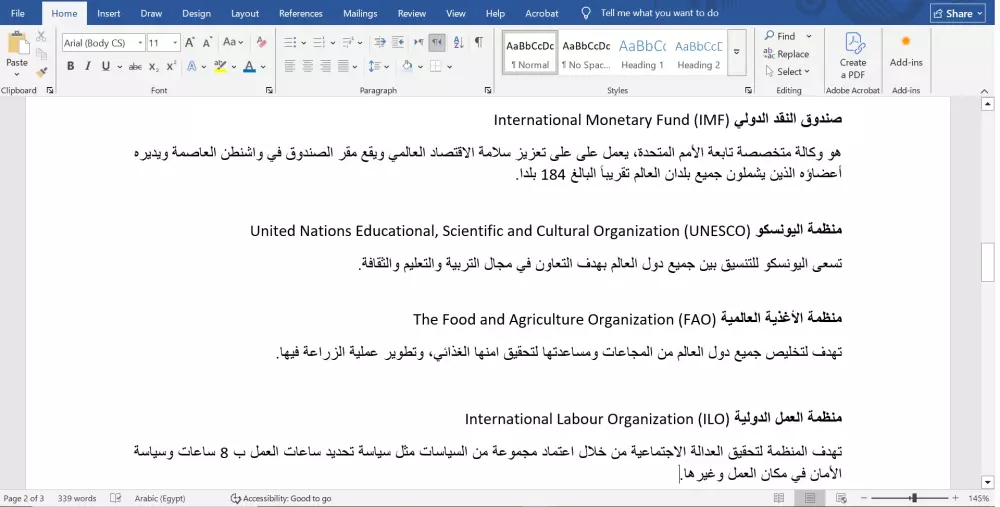Open the Change Case Aa dropdown

pyautogui.click(x=233, y=43)
